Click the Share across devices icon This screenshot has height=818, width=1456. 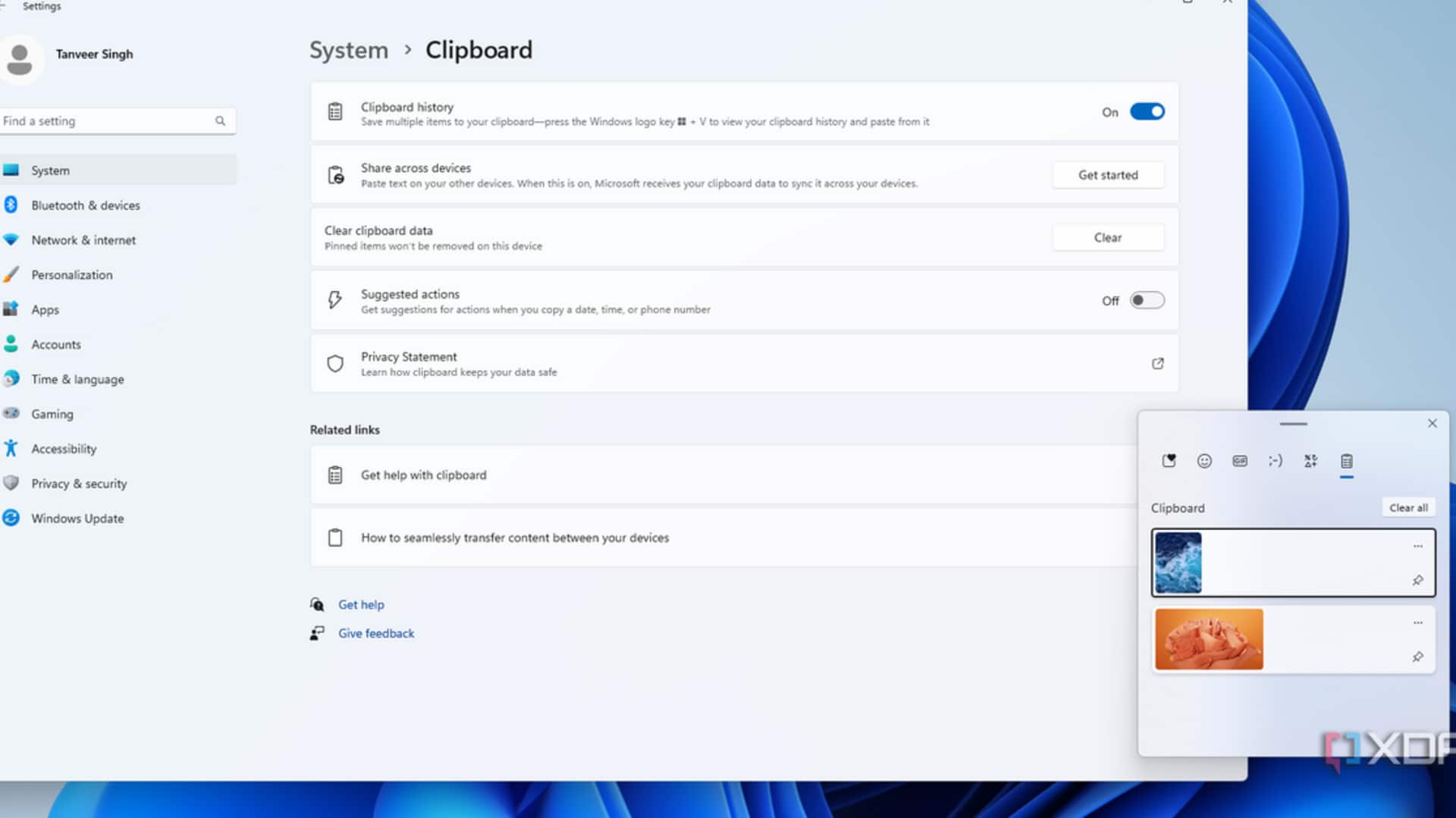[x=335, y=175]
